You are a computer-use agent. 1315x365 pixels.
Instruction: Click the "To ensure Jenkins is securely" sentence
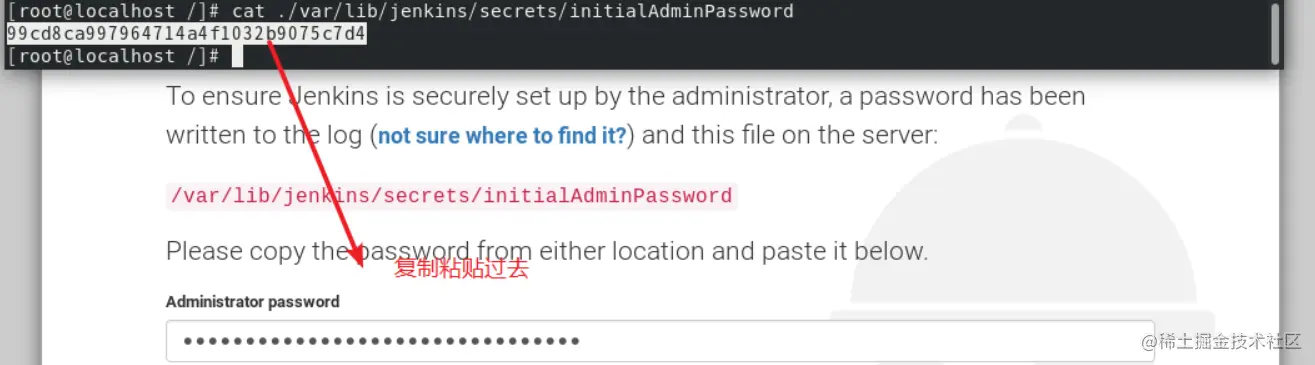click(625, 97)
